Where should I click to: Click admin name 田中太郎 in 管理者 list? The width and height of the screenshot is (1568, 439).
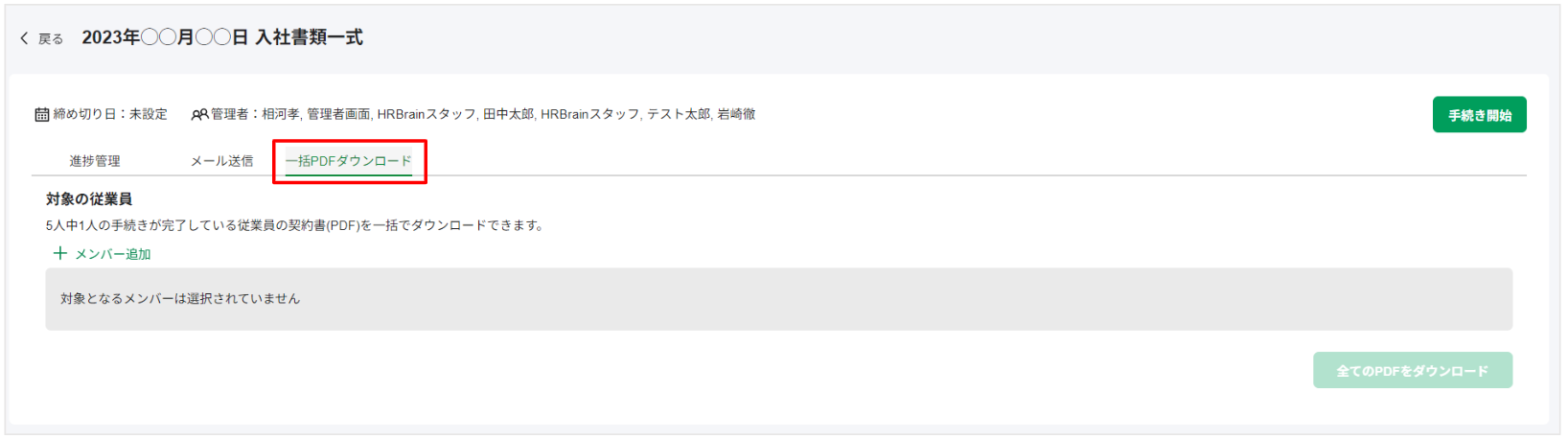click(507, 114)
